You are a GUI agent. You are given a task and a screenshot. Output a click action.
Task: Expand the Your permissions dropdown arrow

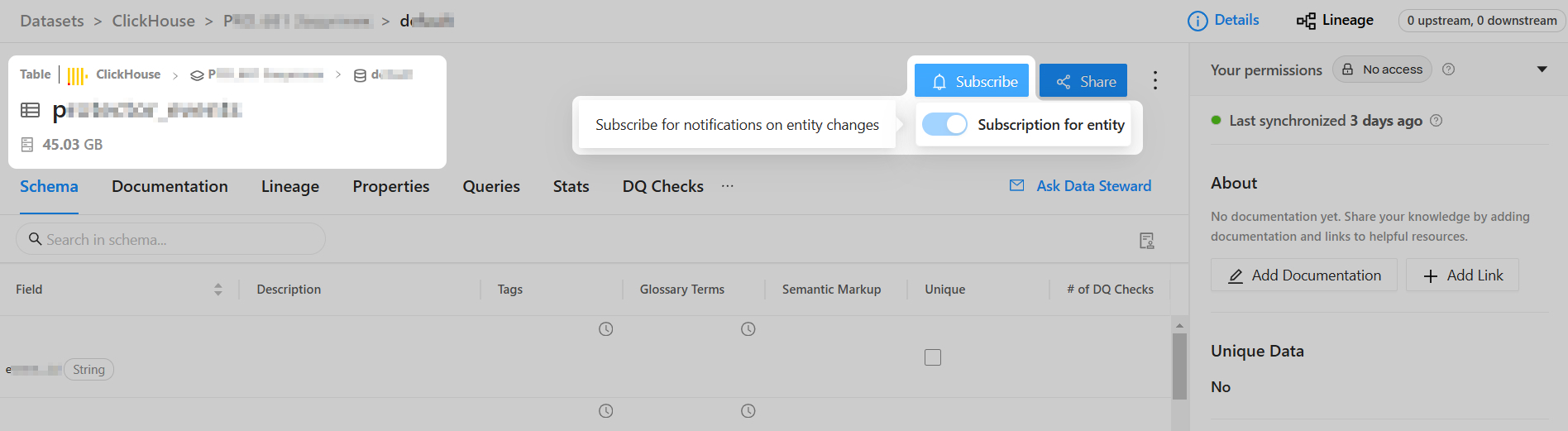point(1542,69)
